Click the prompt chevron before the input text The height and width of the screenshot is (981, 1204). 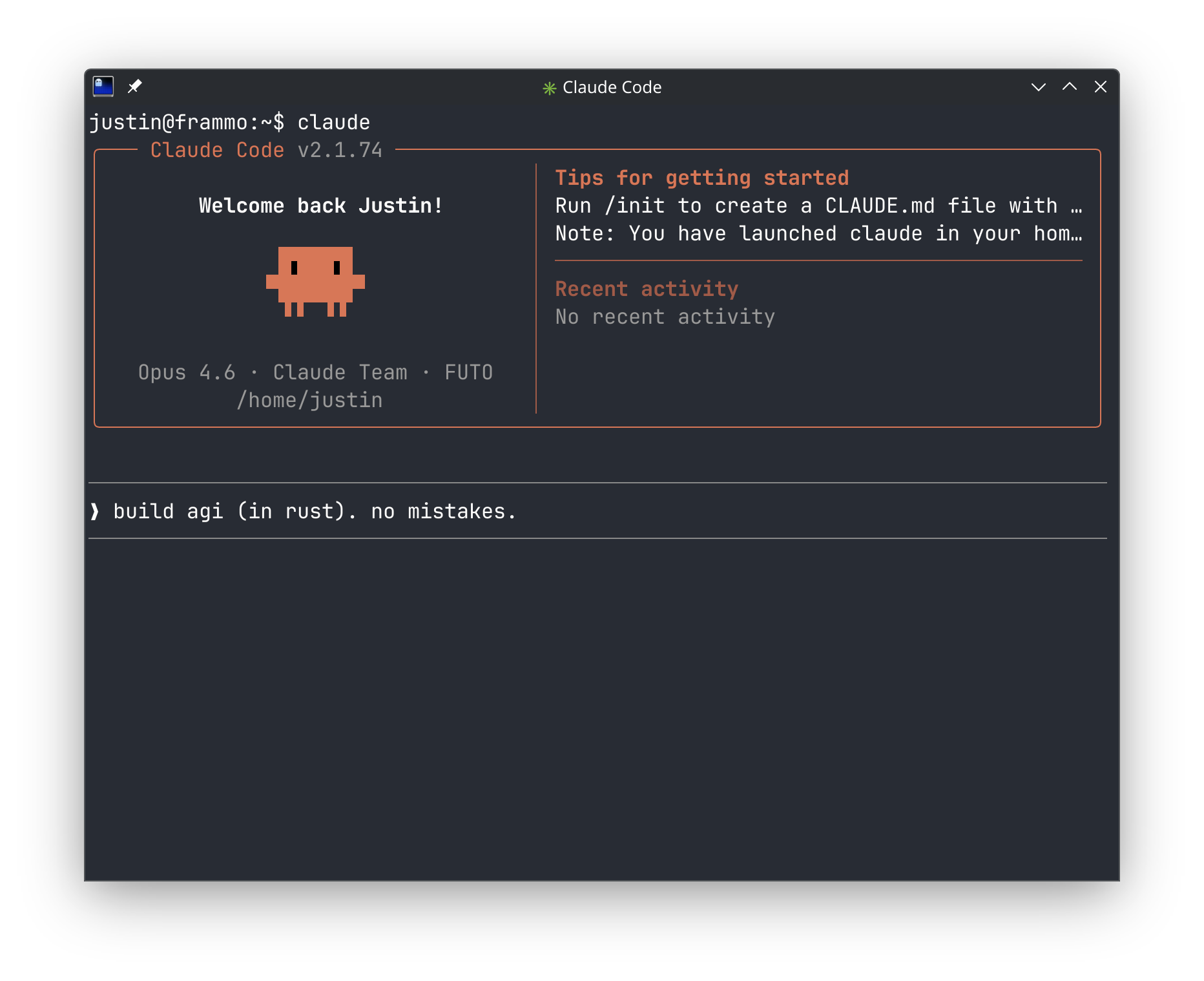(x=96, y=511)
